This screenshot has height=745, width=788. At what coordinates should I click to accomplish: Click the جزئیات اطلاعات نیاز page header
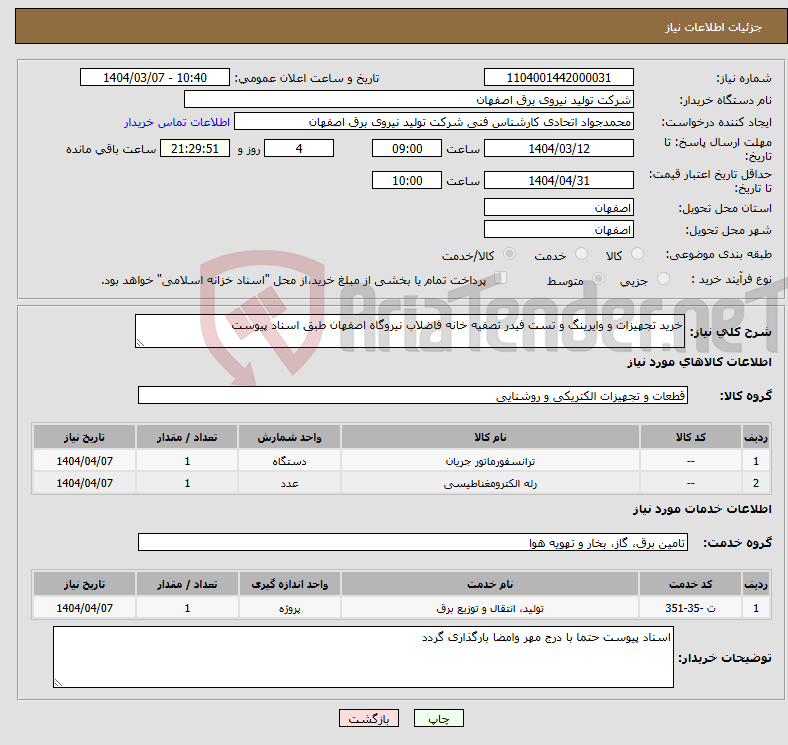click(713, 27)
